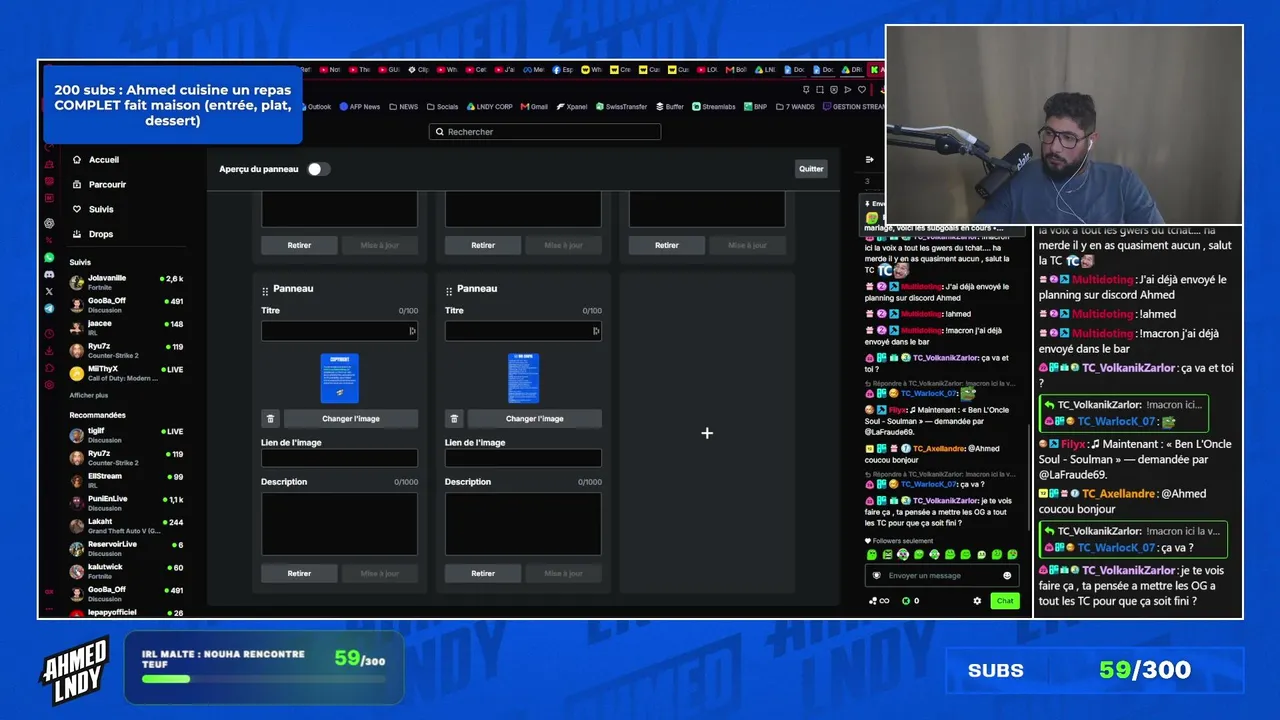The width and height of the screenshot is (1280, 720).
Task: Open the 7 WANDS bookmarks folder
Action: [795, 107]
